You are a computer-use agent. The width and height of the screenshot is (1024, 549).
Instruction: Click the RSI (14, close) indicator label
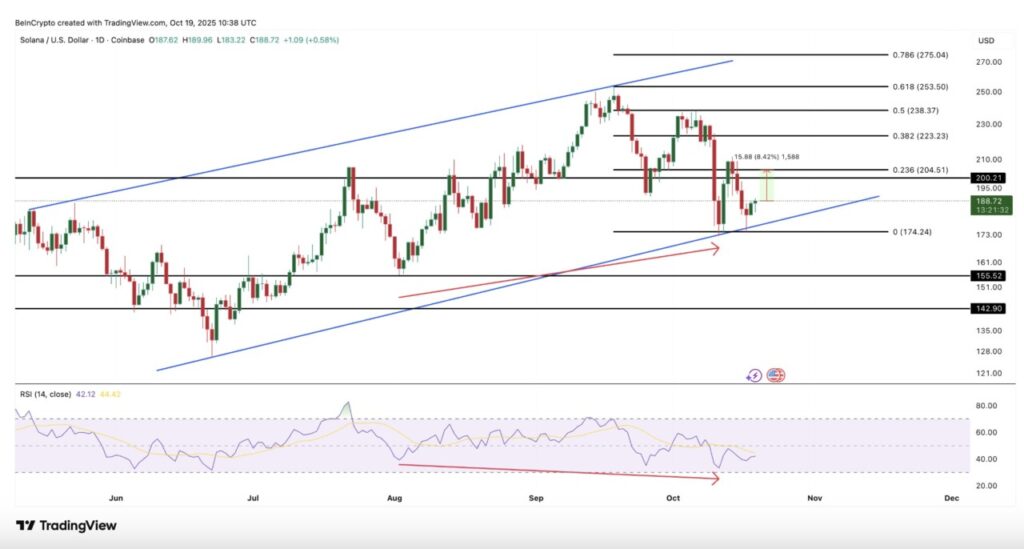[x=45, y=395]
